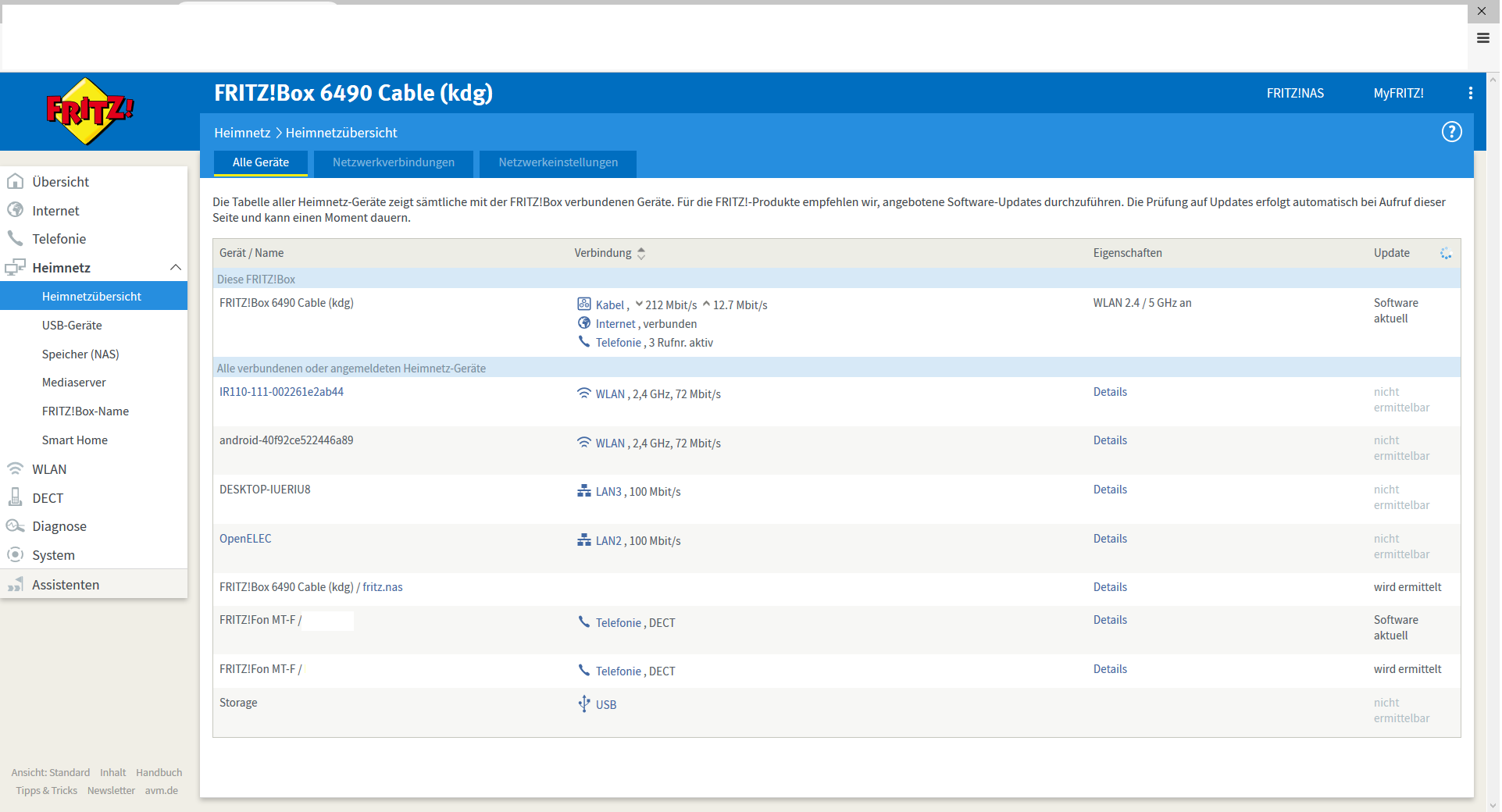The image size is (1502, 812).
Task: Open Tipps & Tricks footer link
Action: pos(46,790)
